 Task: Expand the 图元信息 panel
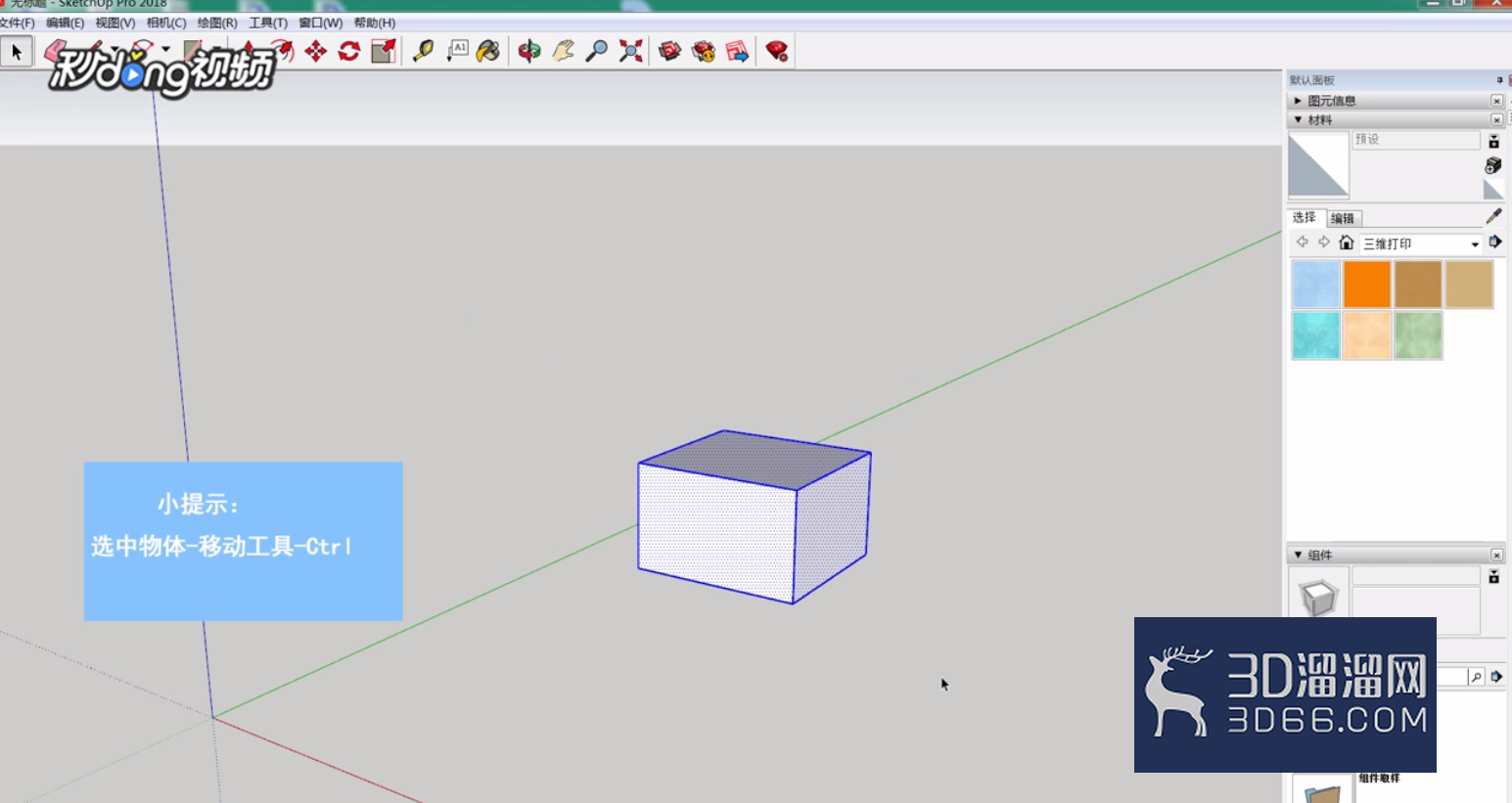coord(1299,101)
